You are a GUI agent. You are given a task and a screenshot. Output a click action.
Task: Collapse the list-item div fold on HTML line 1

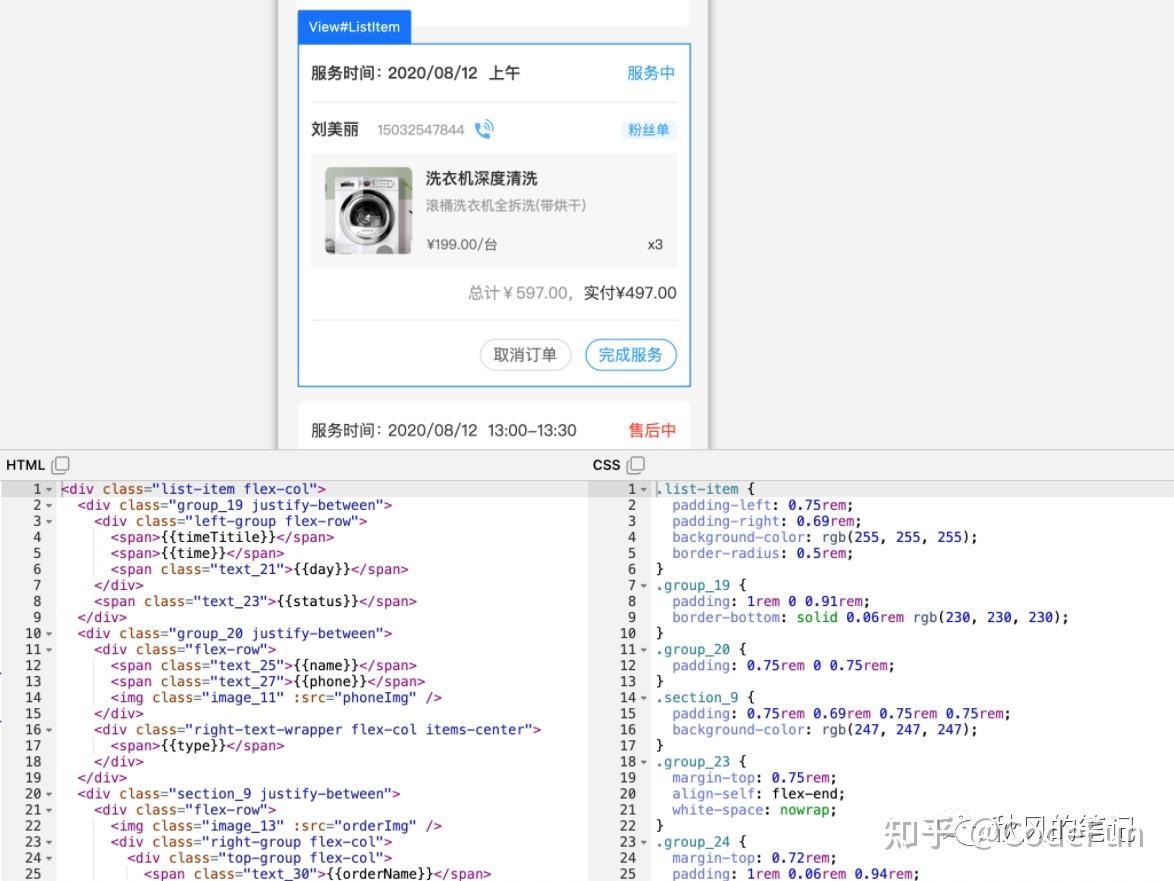coord(47,489)
